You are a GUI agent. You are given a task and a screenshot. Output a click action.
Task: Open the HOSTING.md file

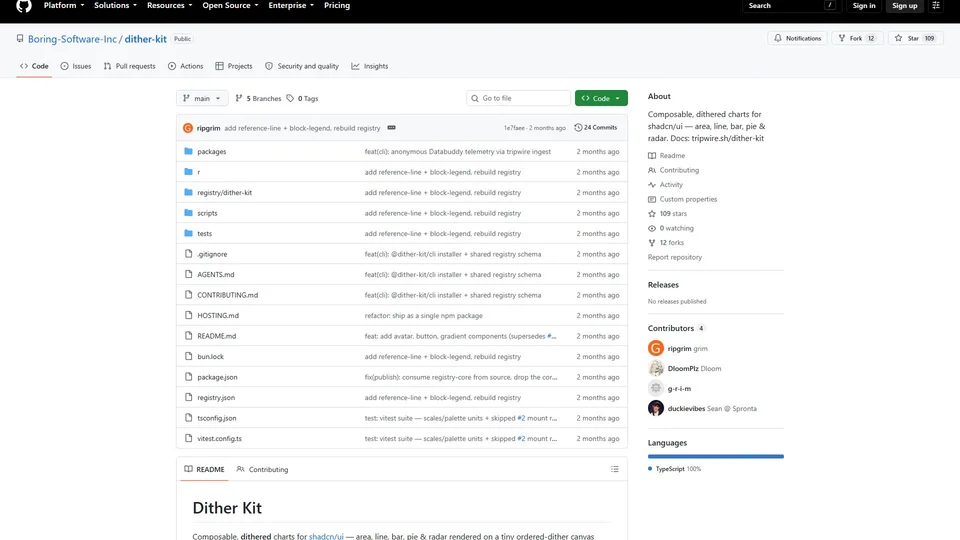[218, 315]
